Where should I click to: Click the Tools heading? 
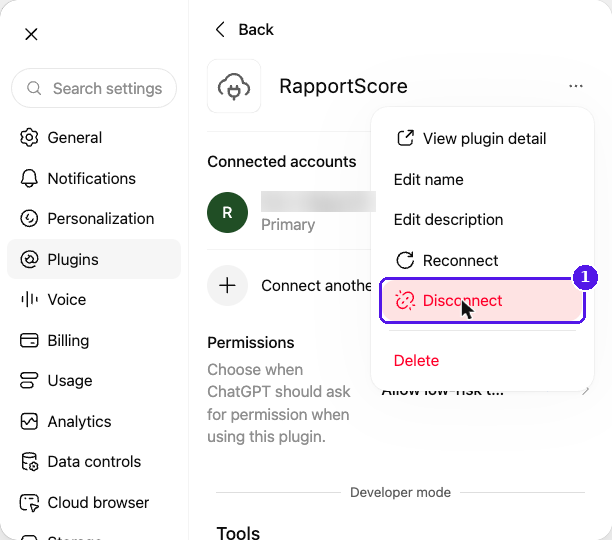(x=238, y=533)
